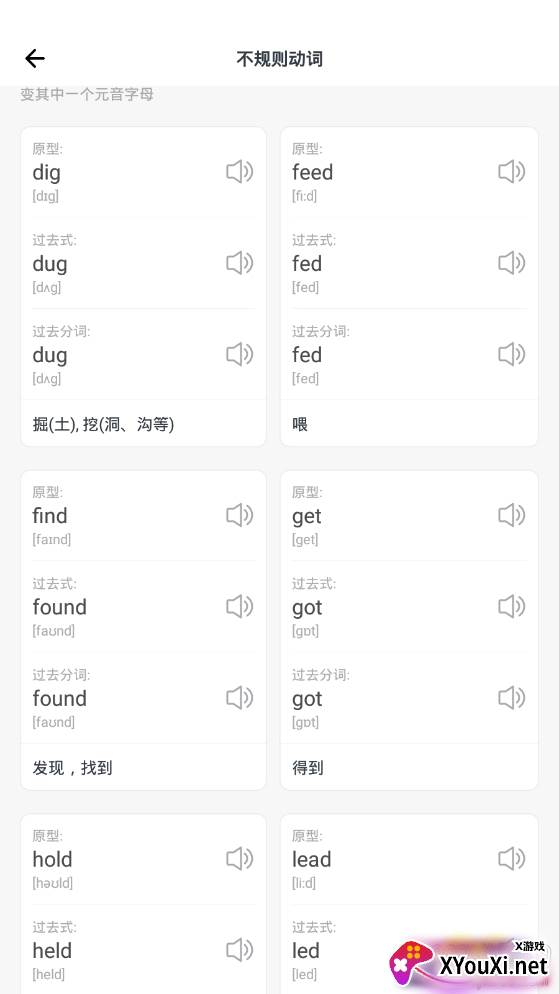Tap the 掘(土), 挖(洞、沟等) meaning text
Viewport: 559px width, 994px height.
[103, 424]
